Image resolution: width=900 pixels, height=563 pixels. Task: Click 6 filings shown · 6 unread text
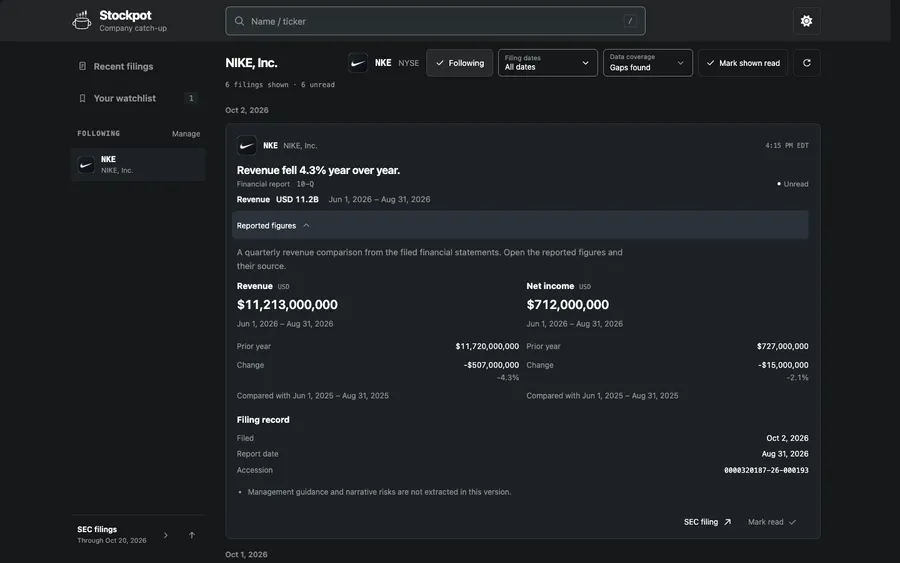click(x=280, y=85)
